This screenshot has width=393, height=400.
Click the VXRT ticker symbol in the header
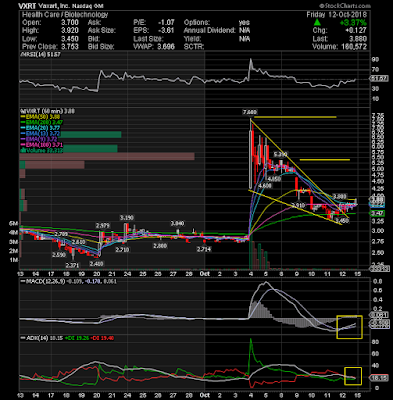26,6
